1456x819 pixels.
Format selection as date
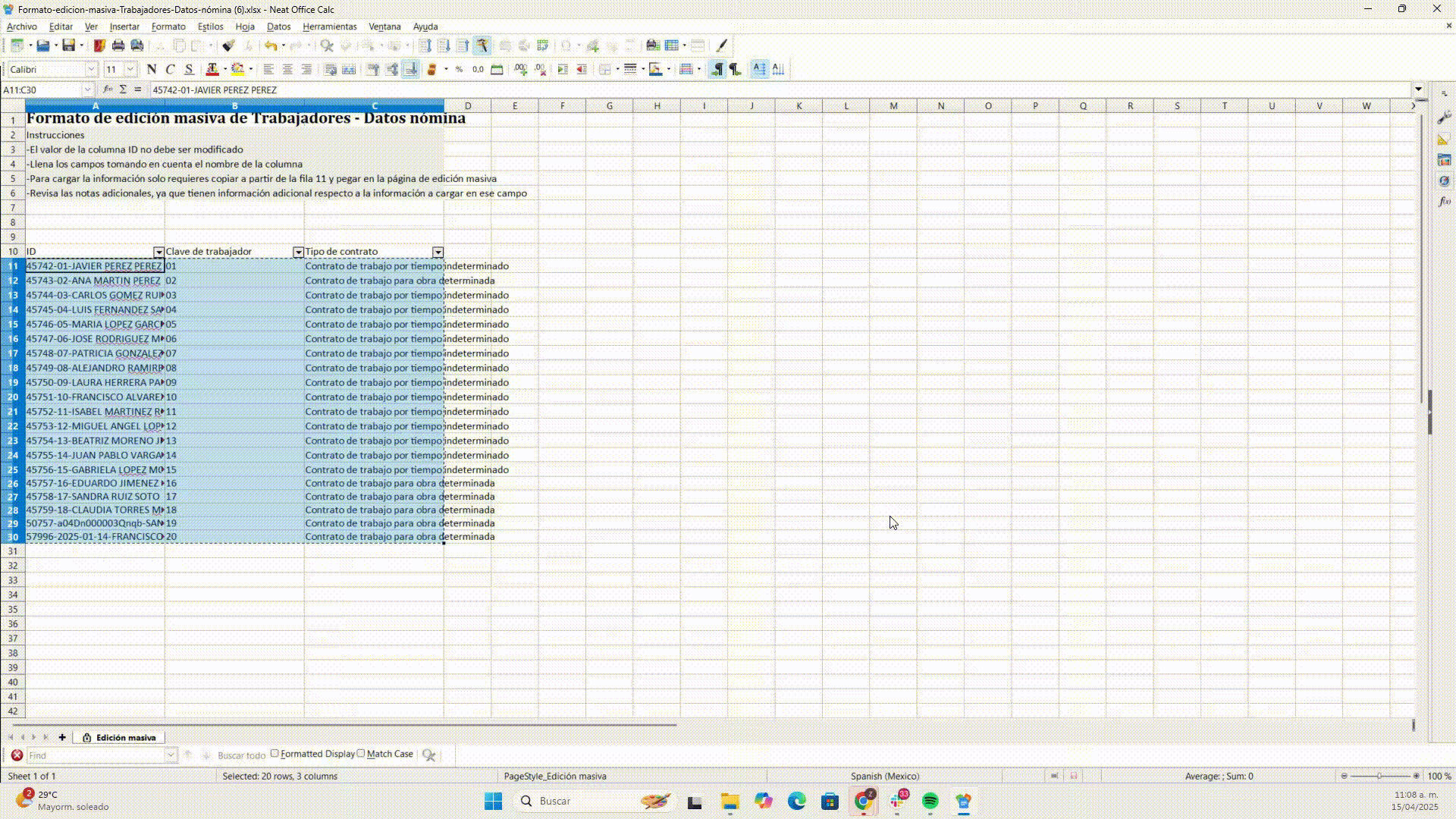[x=497, y=69]
